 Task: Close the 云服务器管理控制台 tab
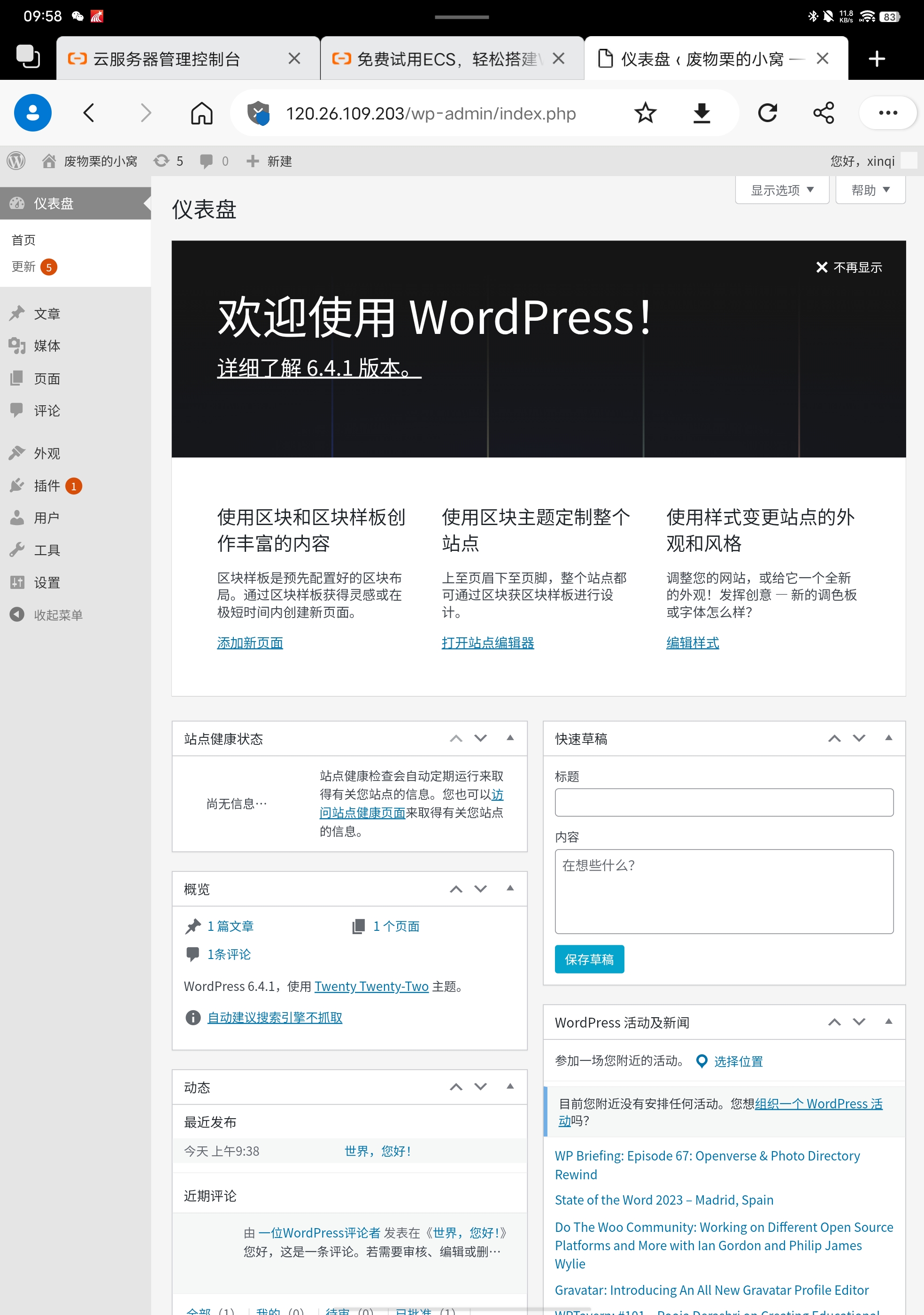click(294, 58)
